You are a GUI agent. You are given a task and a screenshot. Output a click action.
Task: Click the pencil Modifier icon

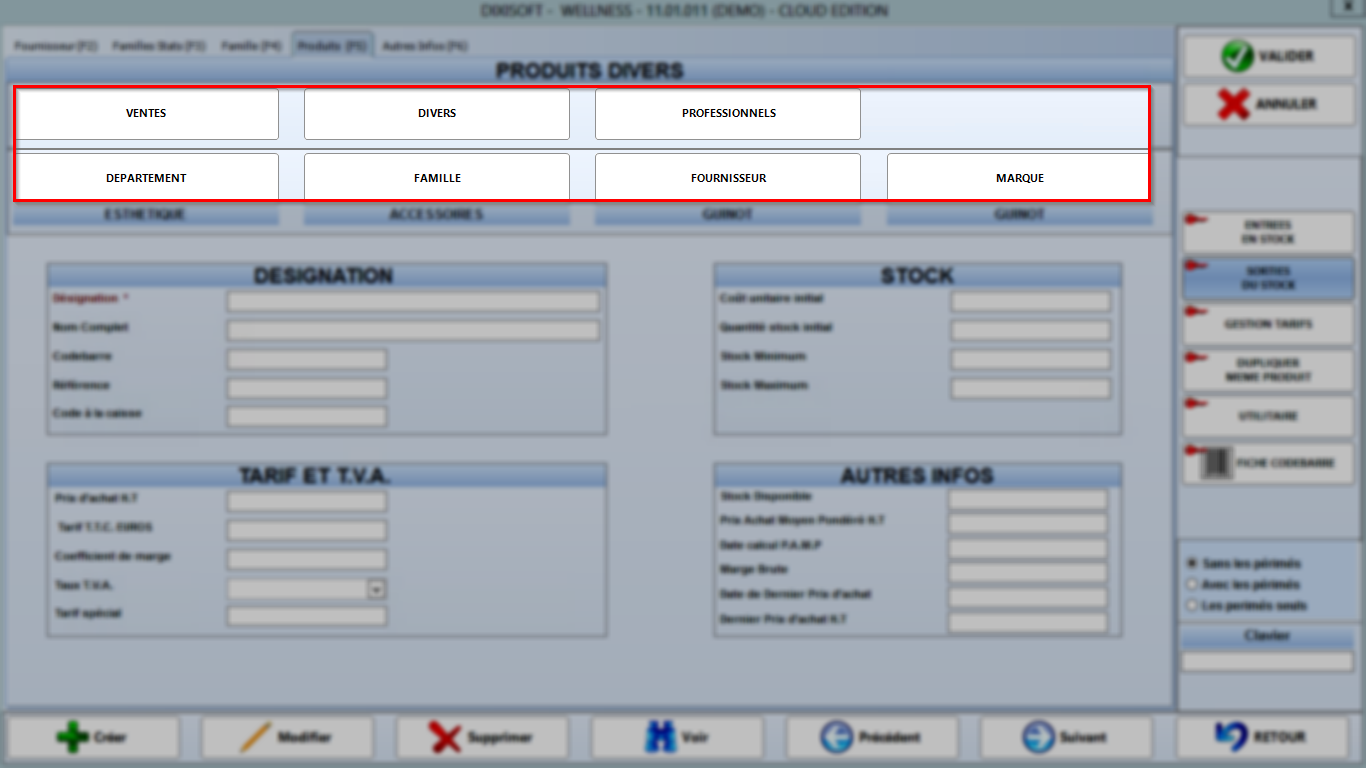coord(256,738)
